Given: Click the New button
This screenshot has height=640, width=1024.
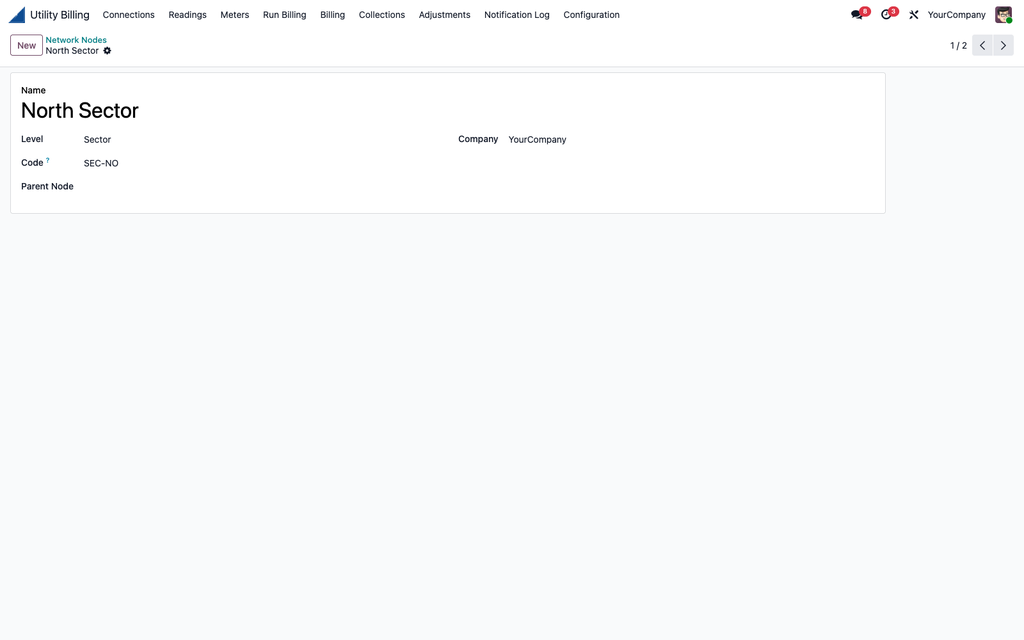Looking at the screenshot, I should (27, 45).
